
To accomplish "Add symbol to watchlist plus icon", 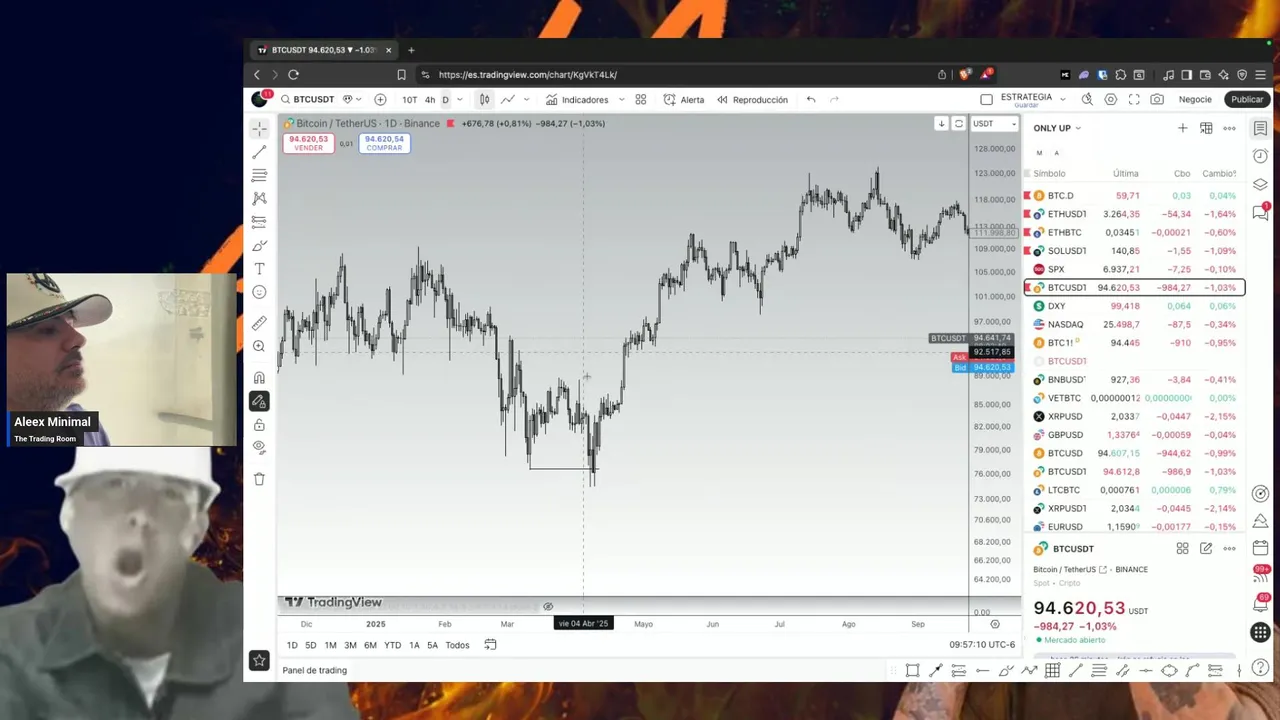I will (1182, 128).
